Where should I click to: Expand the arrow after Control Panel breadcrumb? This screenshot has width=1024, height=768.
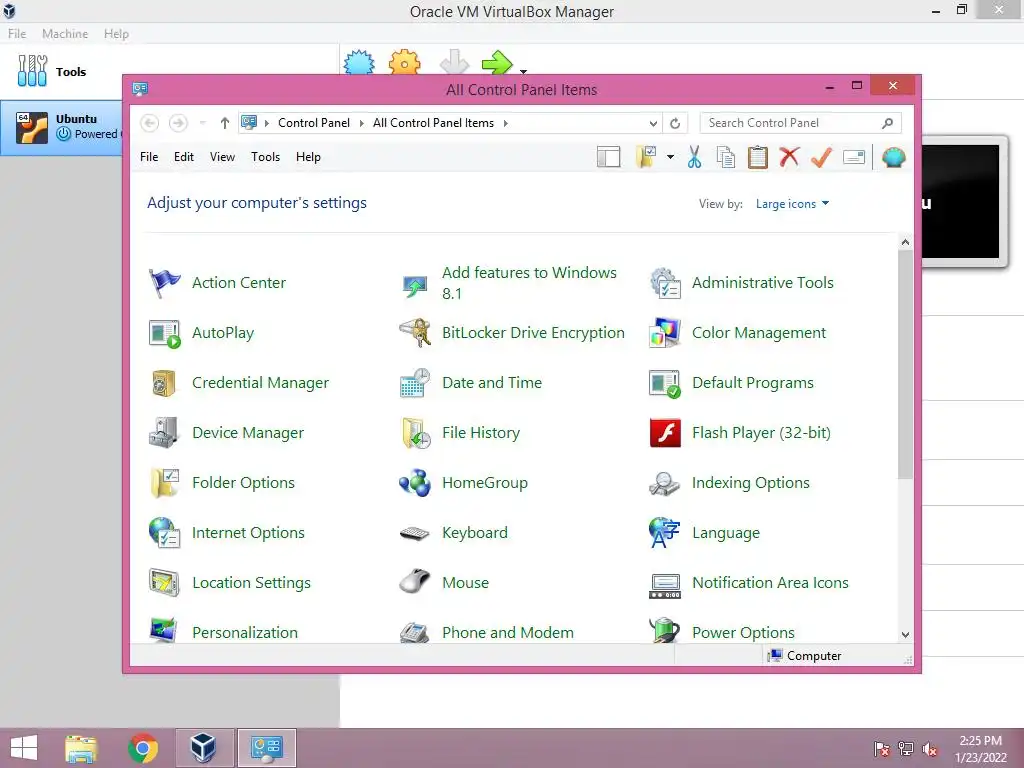[362, 123]
